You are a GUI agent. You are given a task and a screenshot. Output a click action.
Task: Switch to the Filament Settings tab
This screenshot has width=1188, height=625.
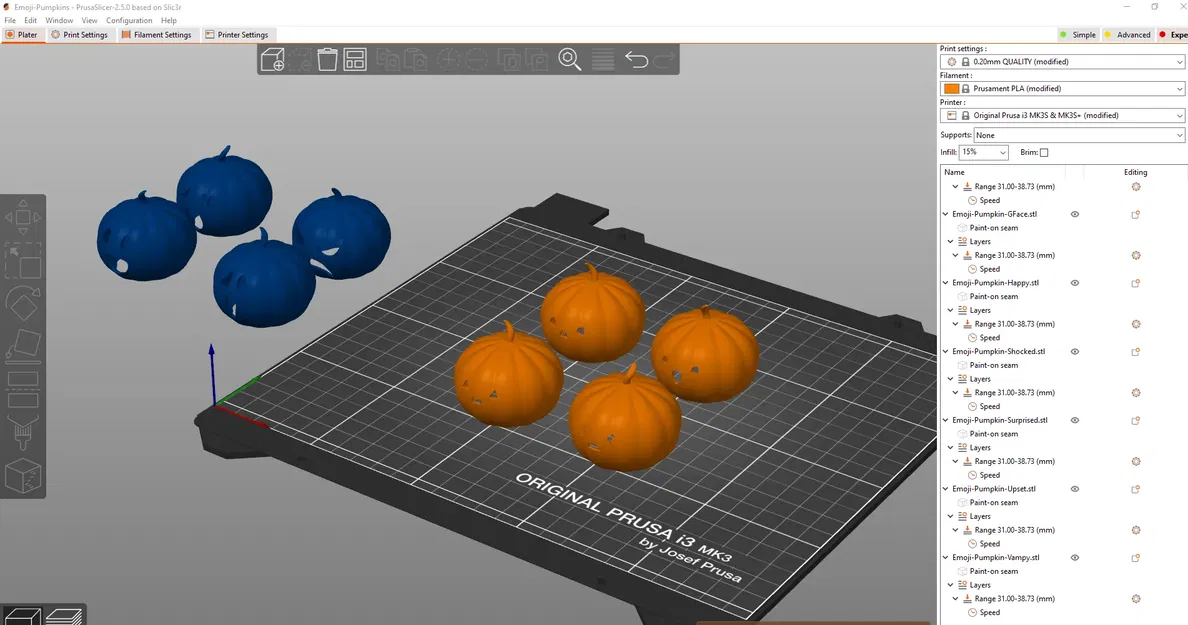point(156,35)
